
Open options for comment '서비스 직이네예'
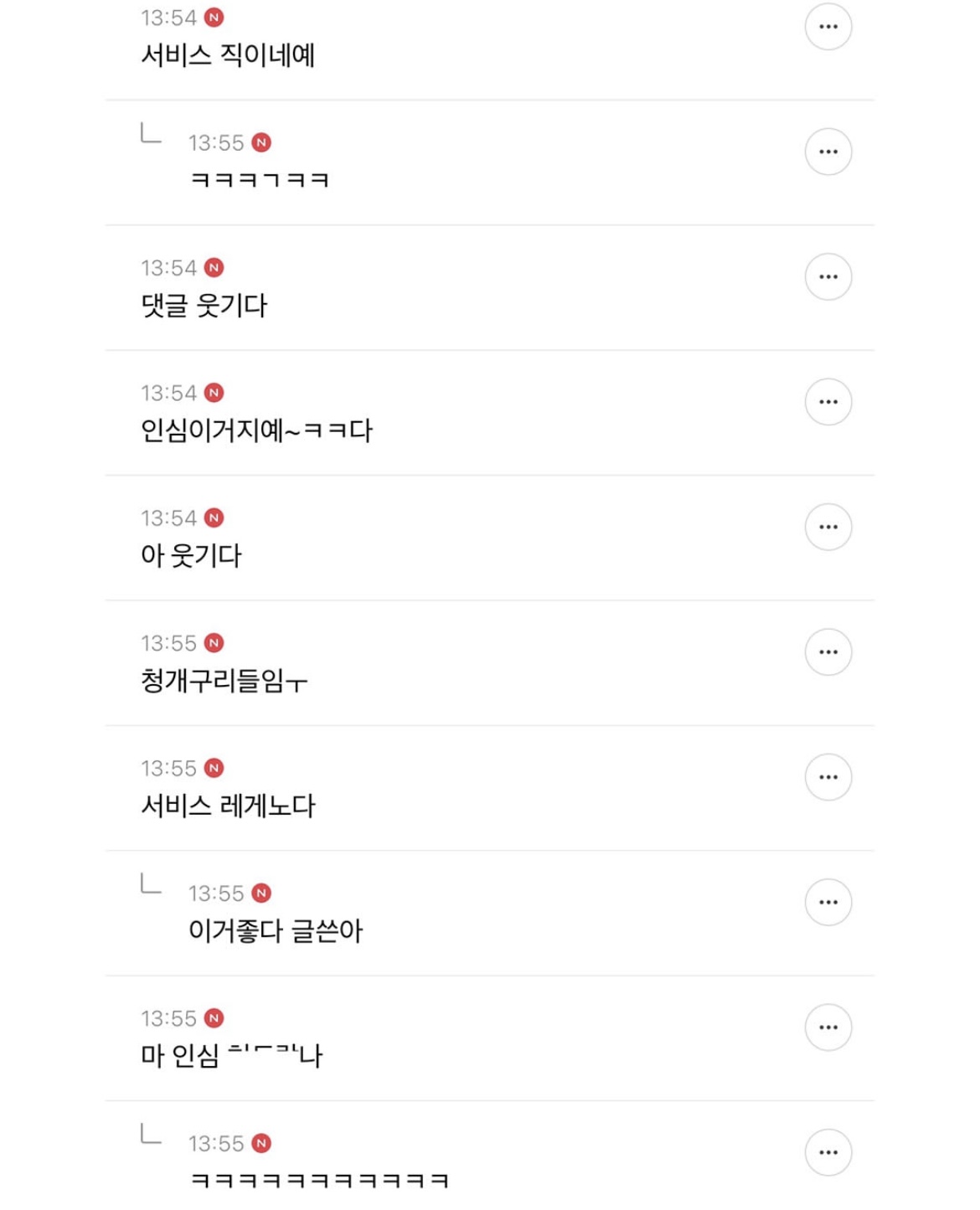pos(828,27)
